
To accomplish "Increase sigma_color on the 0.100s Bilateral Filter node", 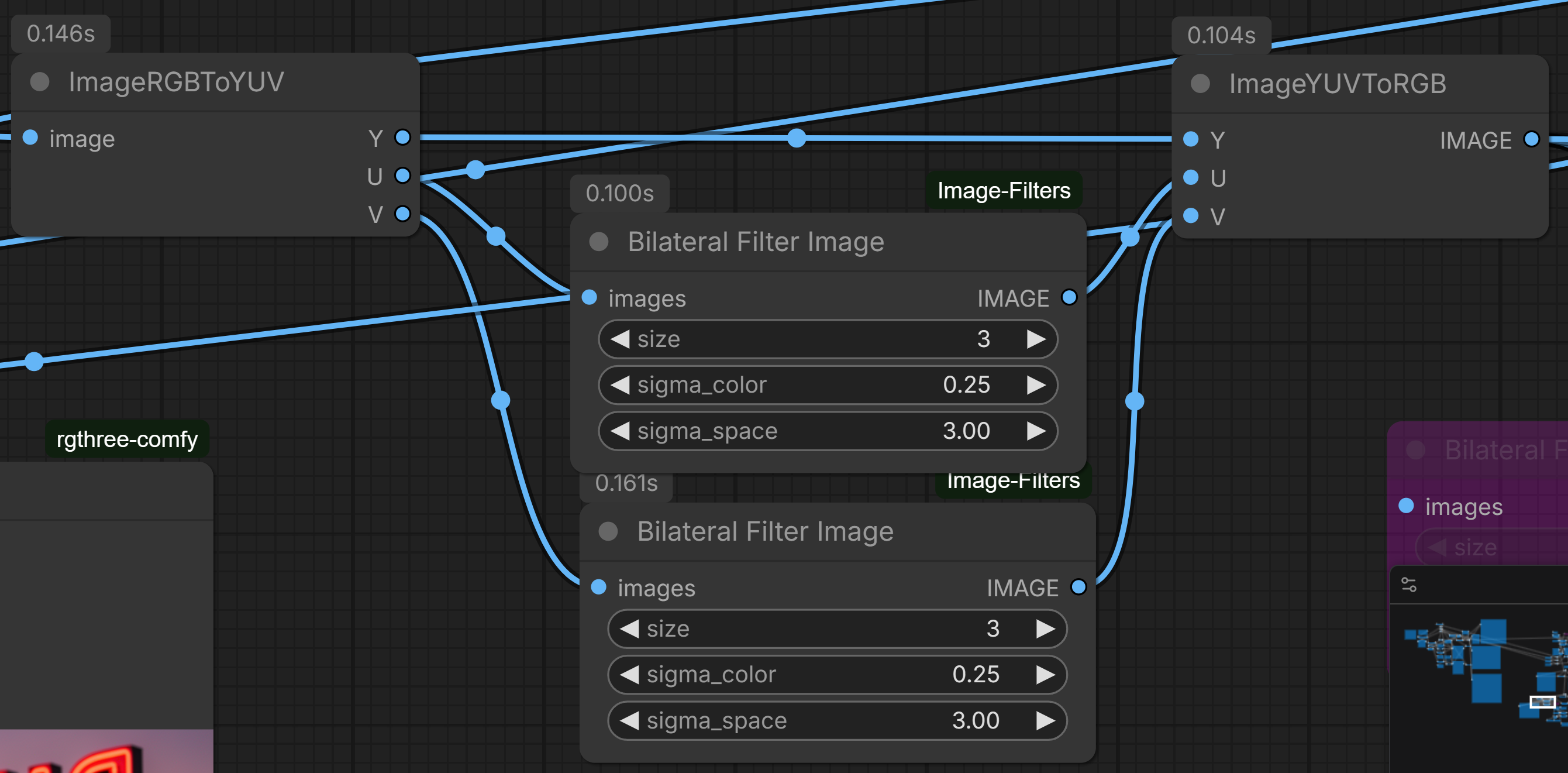I will point(1036,385).
